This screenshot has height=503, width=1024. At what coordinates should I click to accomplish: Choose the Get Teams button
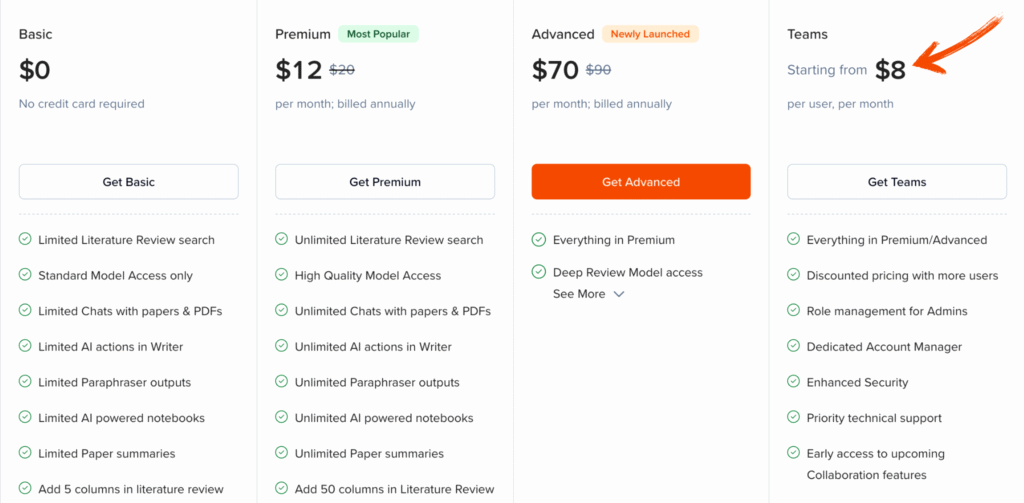point(897,182)
